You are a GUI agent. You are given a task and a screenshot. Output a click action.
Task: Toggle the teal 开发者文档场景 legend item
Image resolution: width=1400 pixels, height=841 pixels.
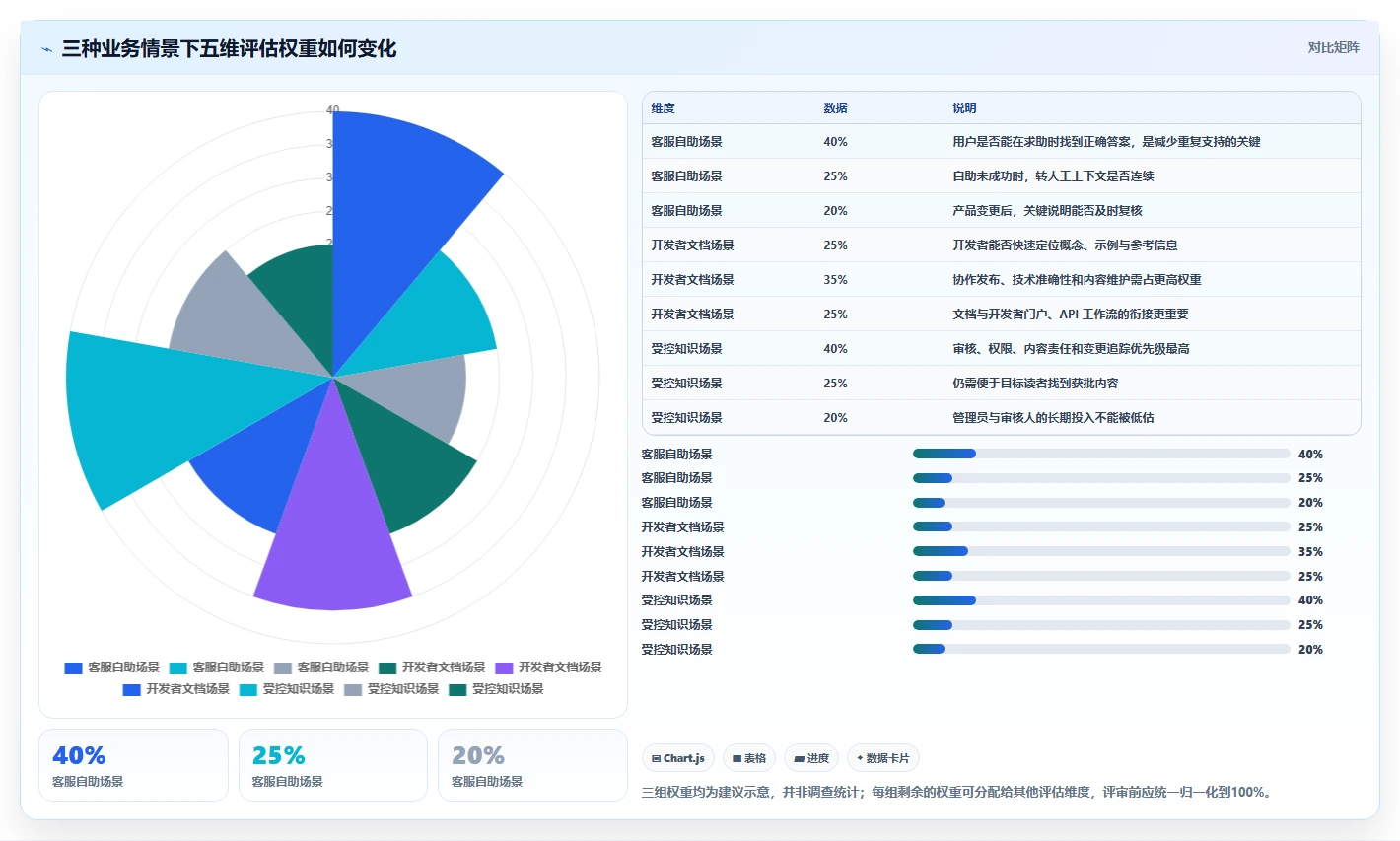[x=432, y=667]
